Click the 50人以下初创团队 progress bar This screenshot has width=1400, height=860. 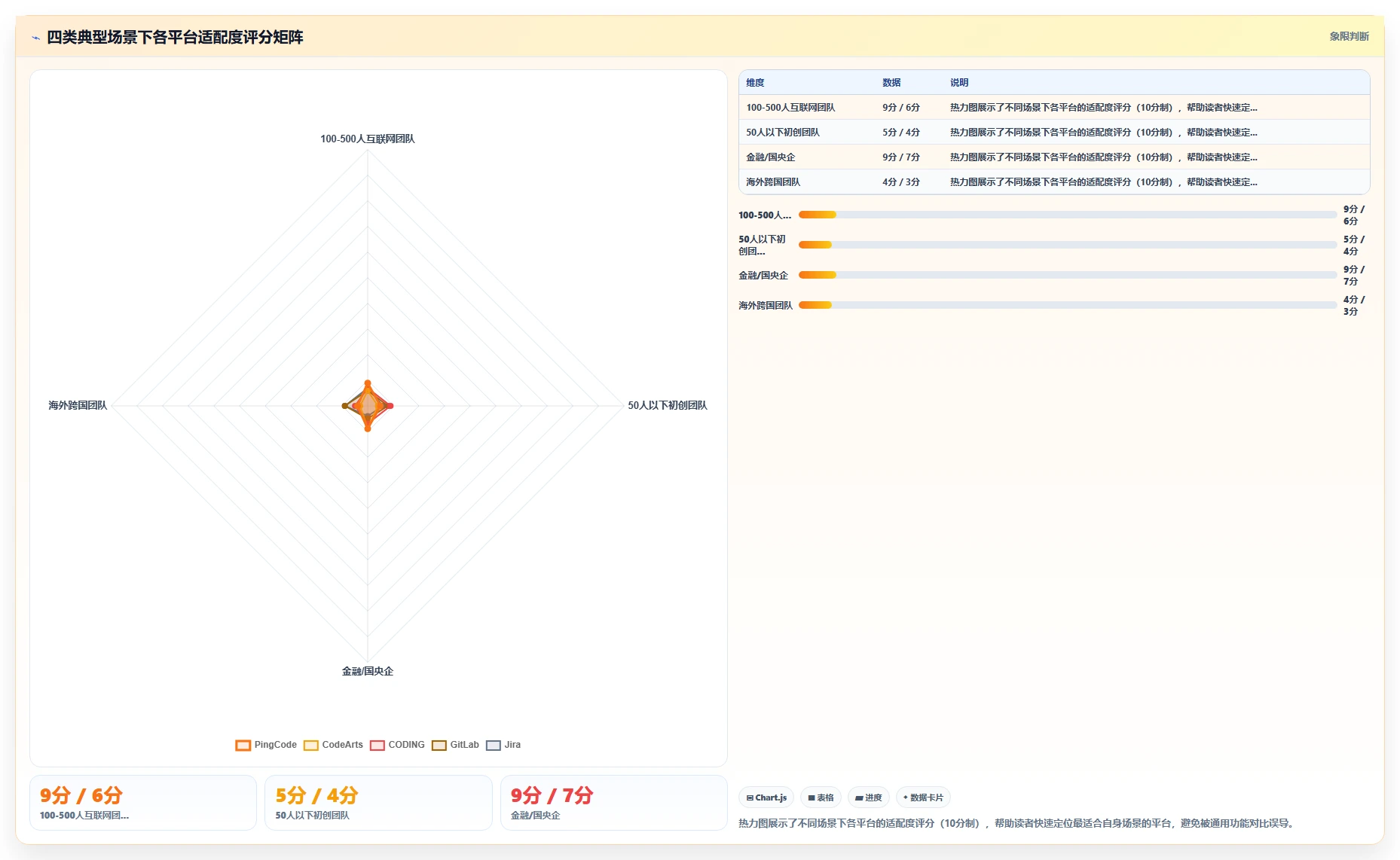(1068, 245)
